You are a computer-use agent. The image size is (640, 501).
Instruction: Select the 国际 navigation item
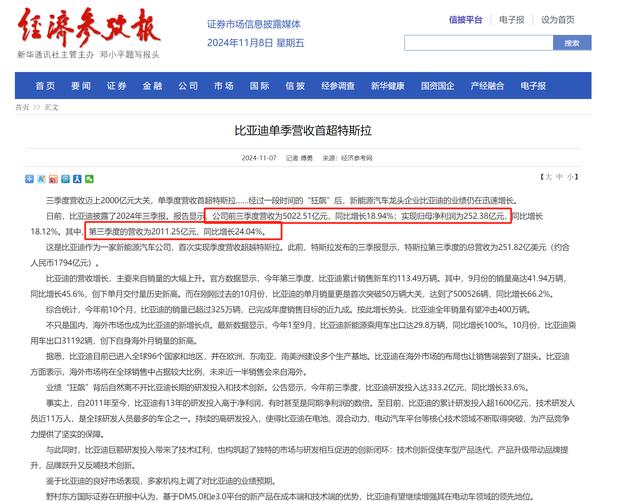(260, 86)
